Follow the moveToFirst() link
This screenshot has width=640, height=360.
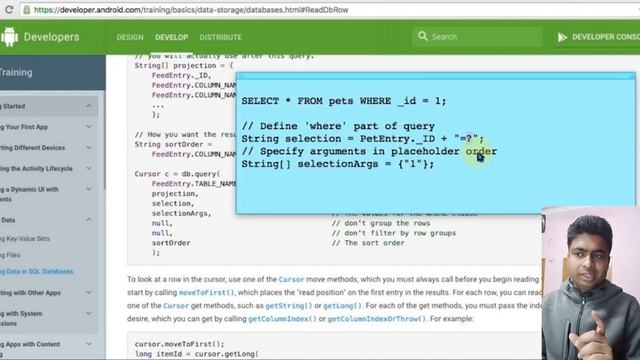pos(207,293)
